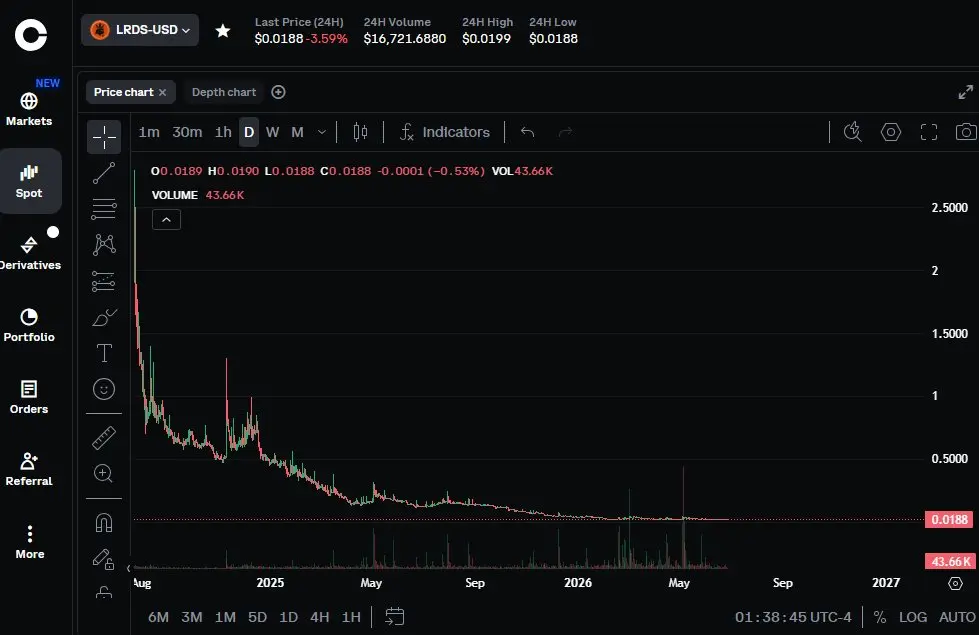This screenshot has height=635, width=979.
Task: Set date range to 1M
Action: (225, 617)
